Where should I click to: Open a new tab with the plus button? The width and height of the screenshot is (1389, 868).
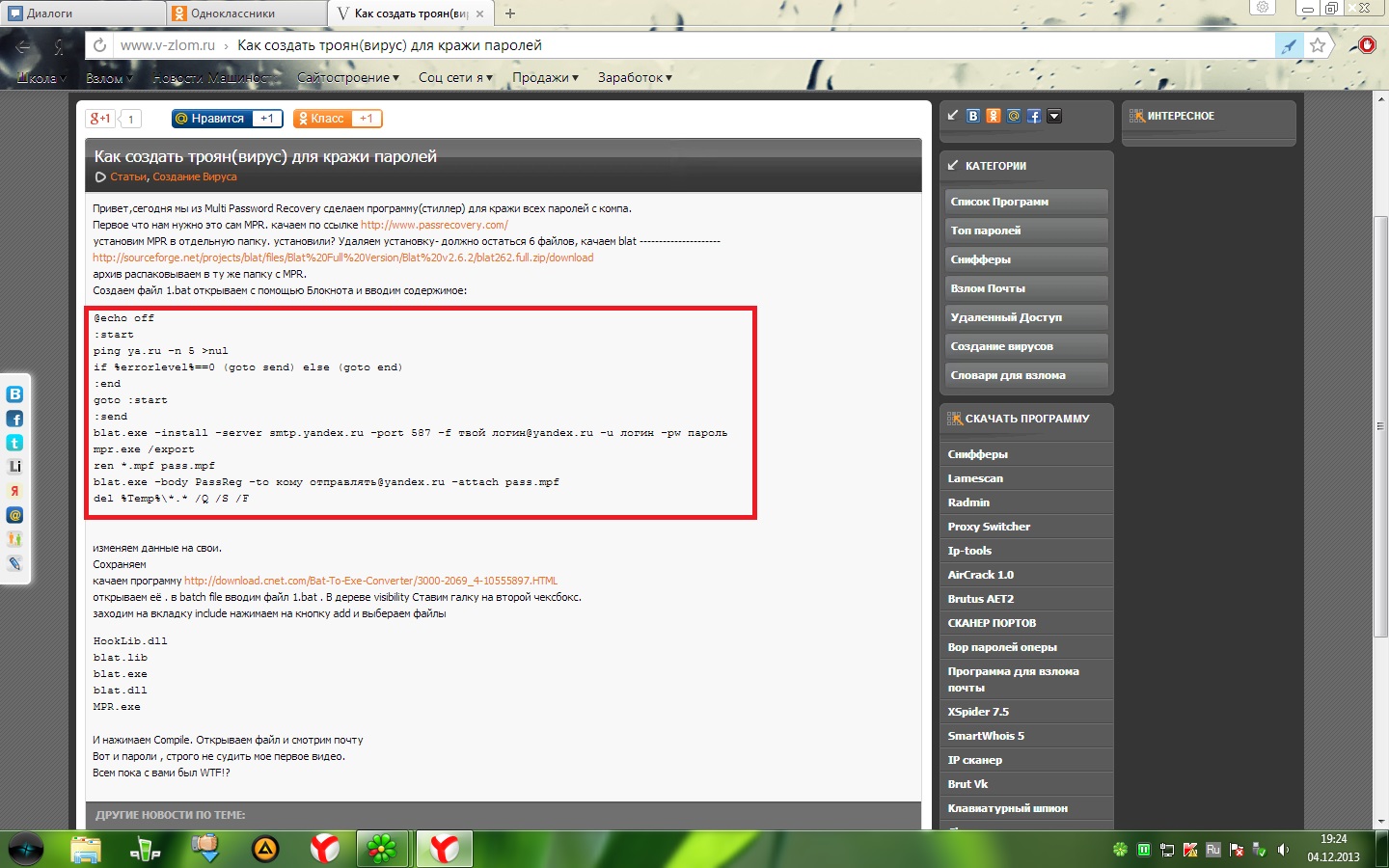[510, 14]
